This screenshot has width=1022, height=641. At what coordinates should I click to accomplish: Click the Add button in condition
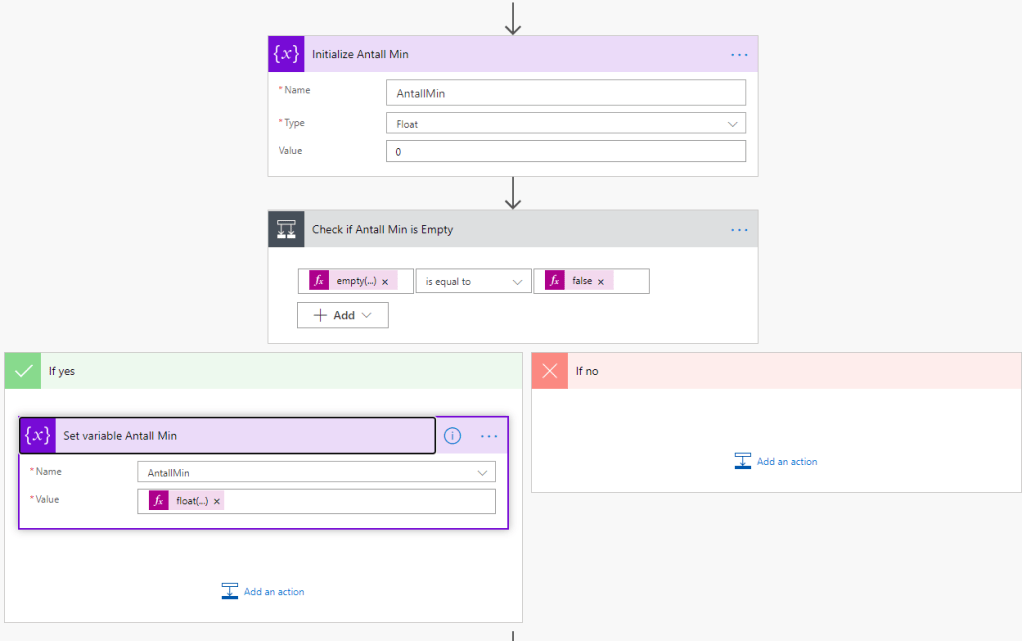tap(342, 315)
